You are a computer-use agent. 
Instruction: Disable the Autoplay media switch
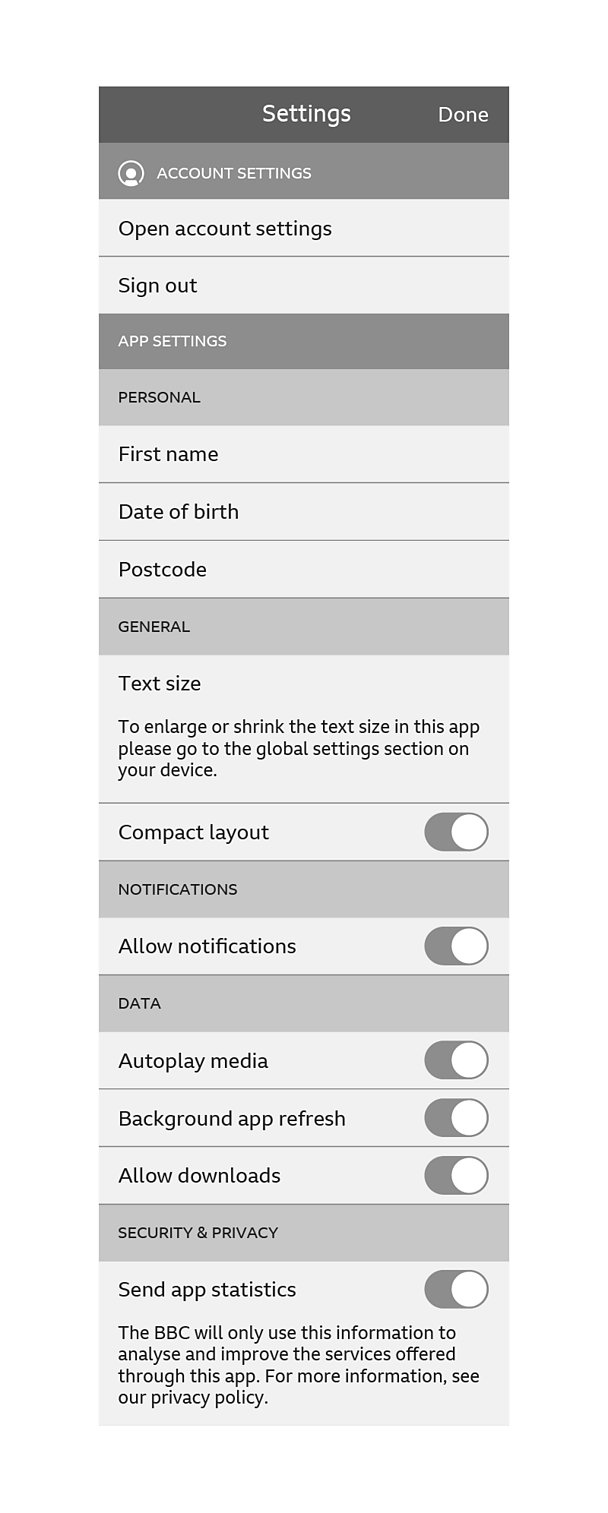[456, 1060]
